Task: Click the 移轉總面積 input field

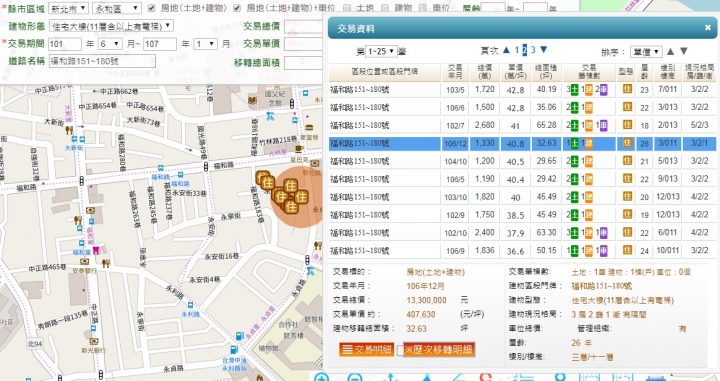Action: pyautogui.click(x=303, y=62)
